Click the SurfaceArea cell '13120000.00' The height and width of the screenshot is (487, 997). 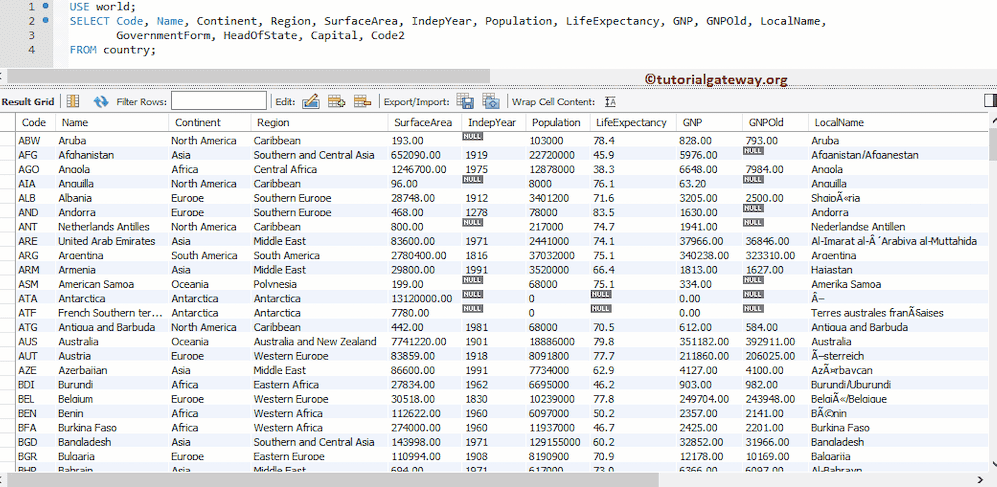click(x=424, y=298)
